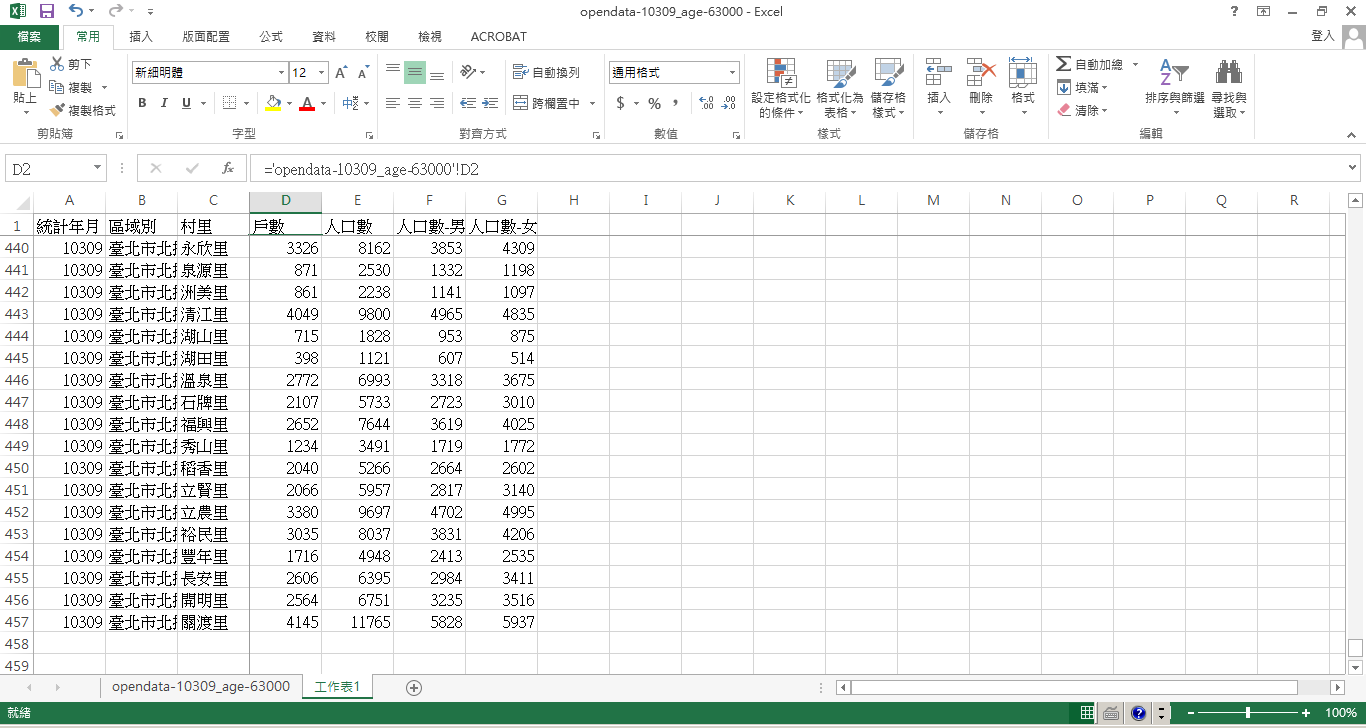Image resolution: width=1366 pixels, height=728 pixels.
Task: Open the Insert (插入) ribbon tab
Action: (x=141, y=37)
